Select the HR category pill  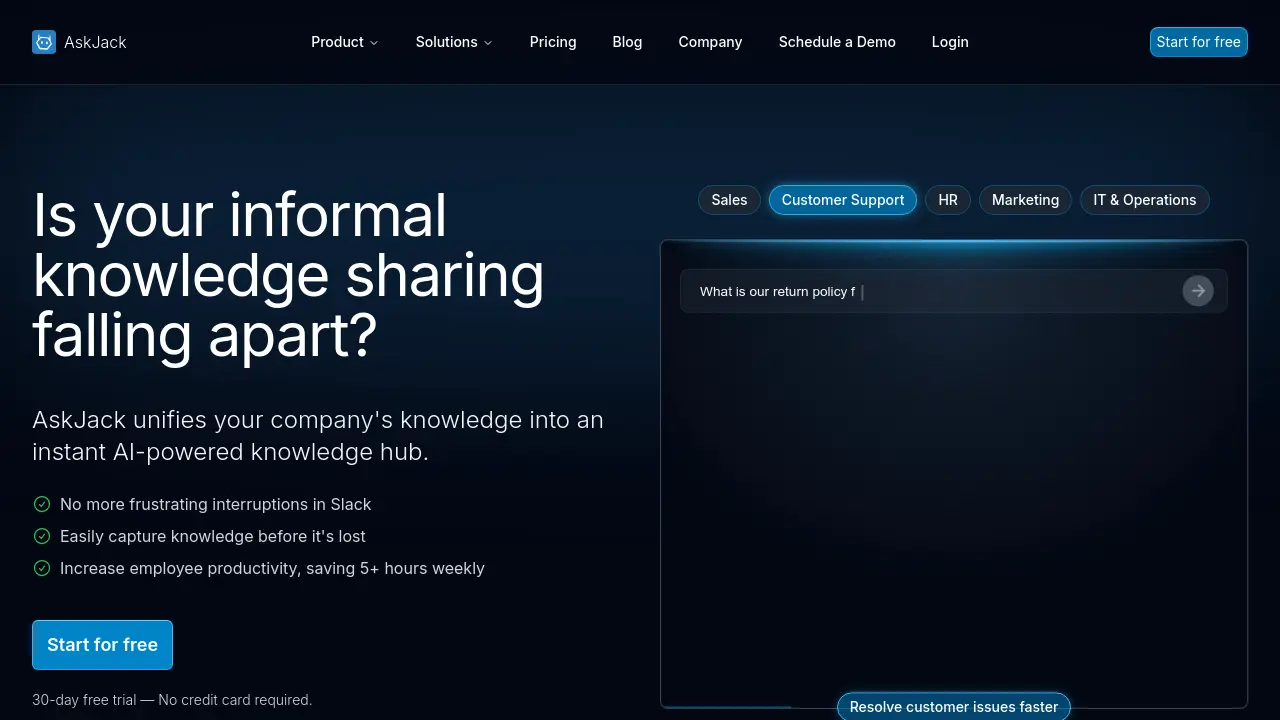947,200
